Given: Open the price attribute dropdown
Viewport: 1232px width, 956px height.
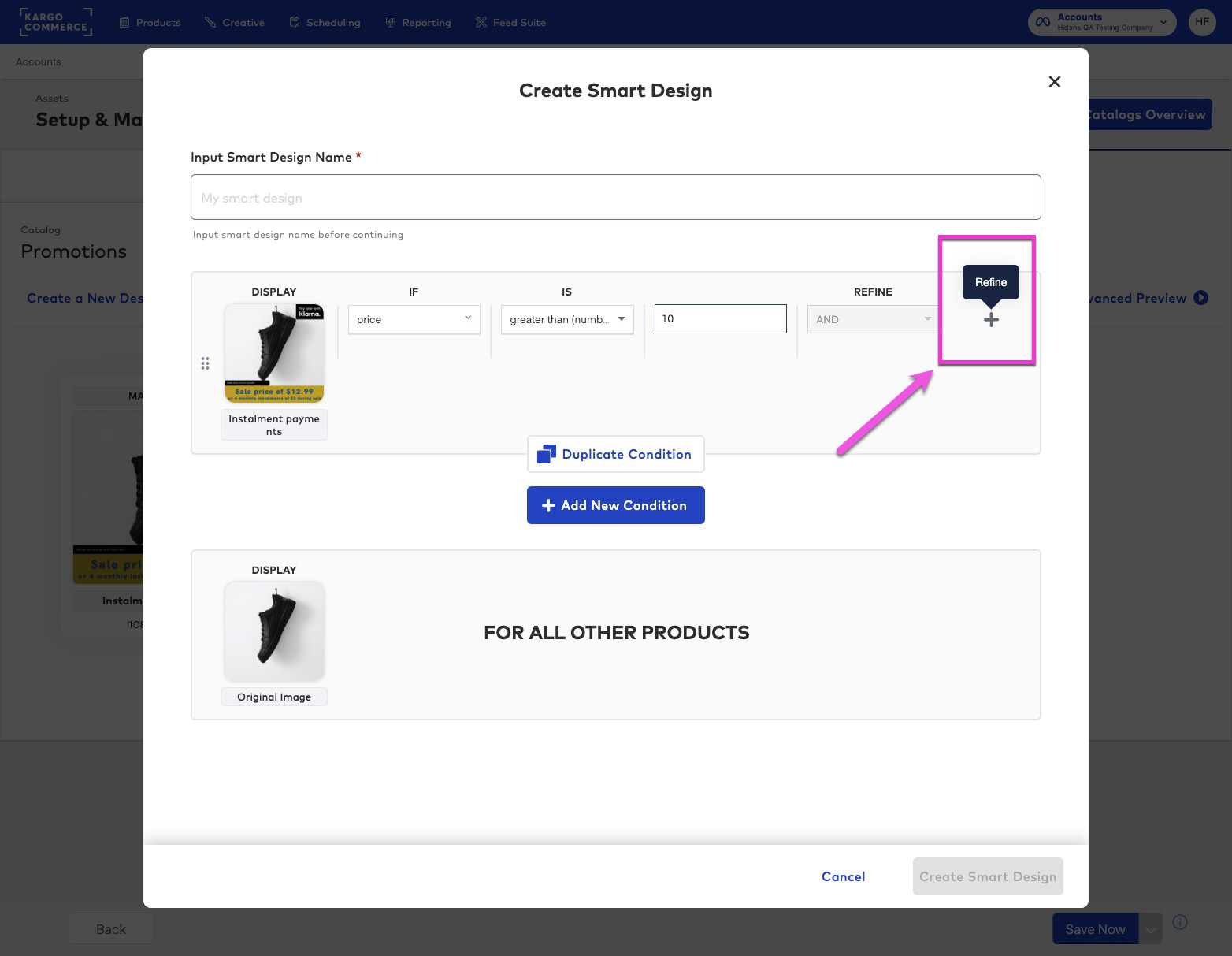Looking at the screenshot, I should pyautogui.click(x=413, y=319).
